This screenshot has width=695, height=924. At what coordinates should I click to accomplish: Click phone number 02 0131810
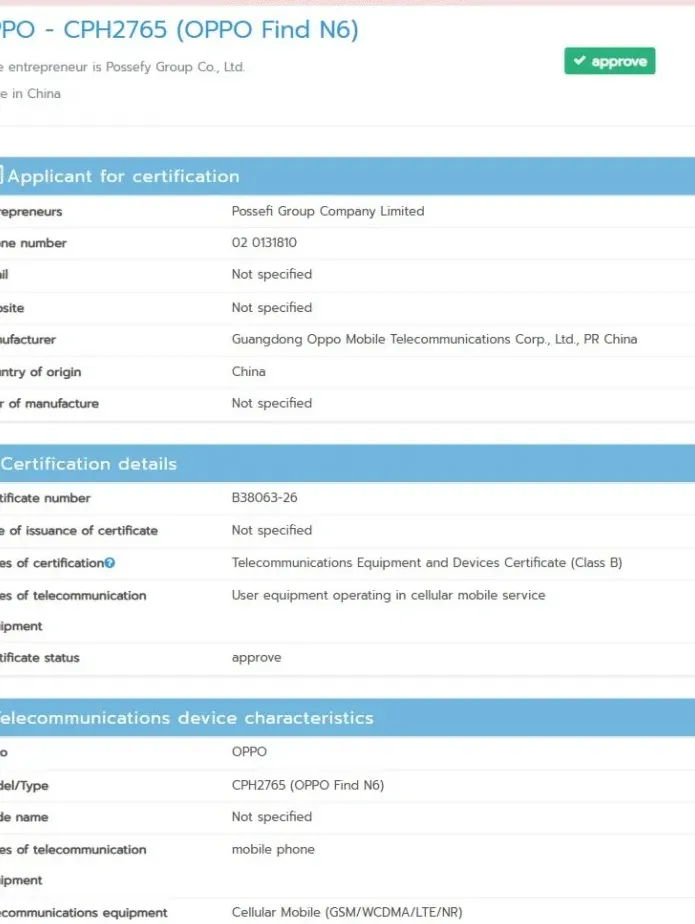click(x=264, y=242)
